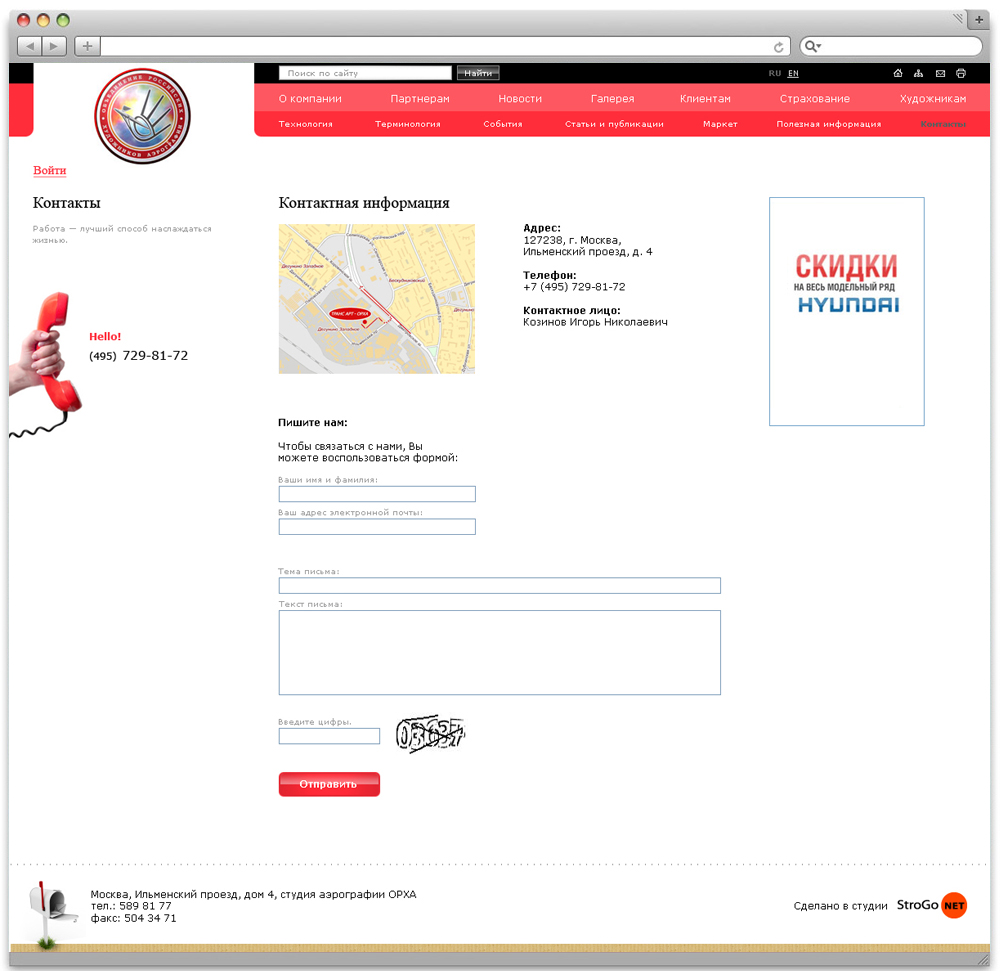Open the Галерея menu item
This screenshot has height=971, width=1000.
click(x=612, y=99)
